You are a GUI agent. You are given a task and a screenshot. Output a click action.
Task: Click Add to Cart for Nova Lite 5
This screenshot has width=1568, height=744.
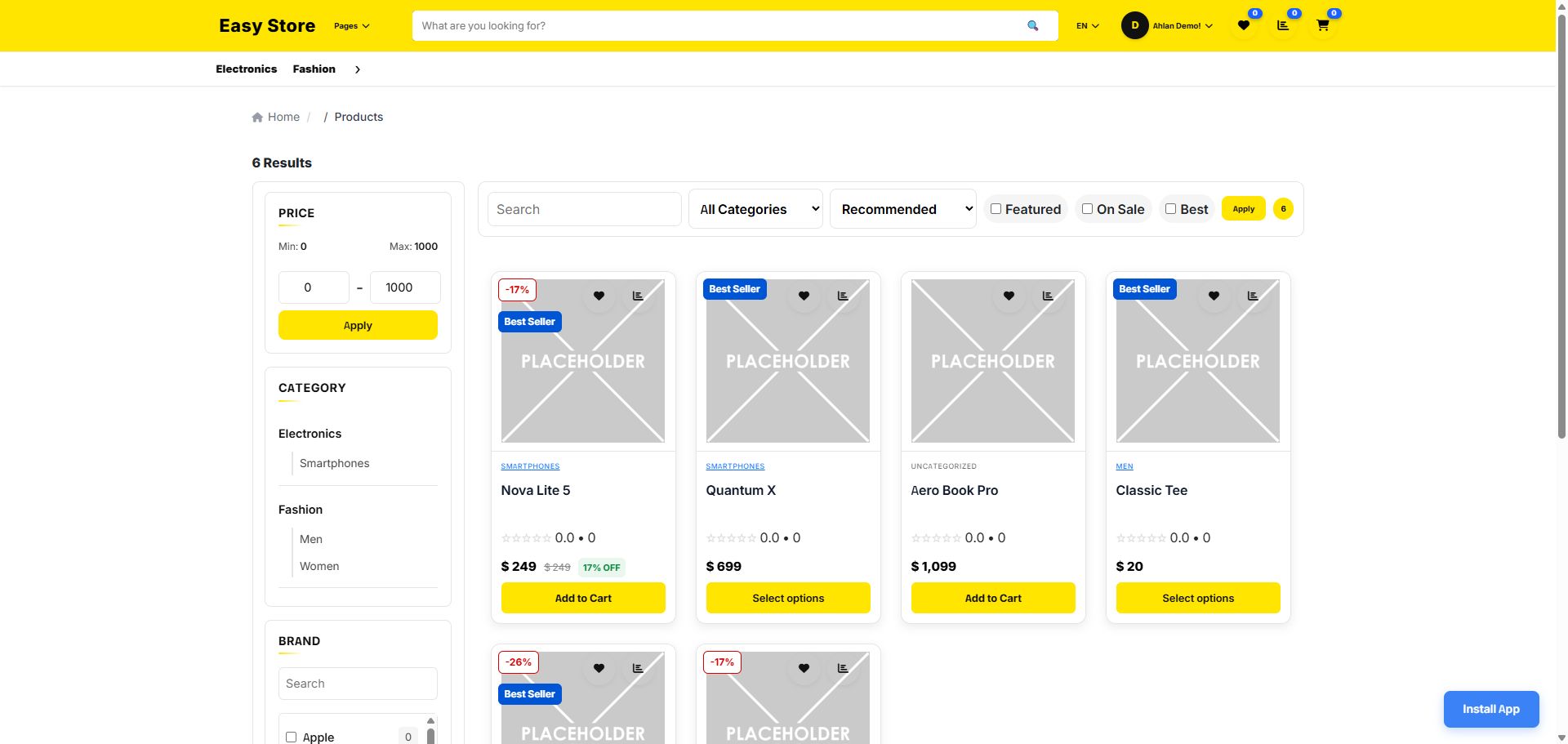click(583, 598)
